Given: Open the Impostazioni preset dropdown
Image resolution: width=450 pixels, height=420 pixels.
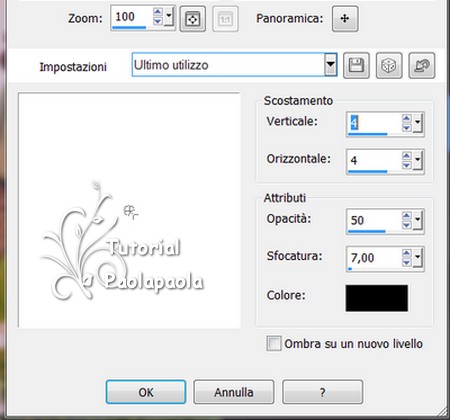Looking at the screenshot, I should (x=331, y=64).
